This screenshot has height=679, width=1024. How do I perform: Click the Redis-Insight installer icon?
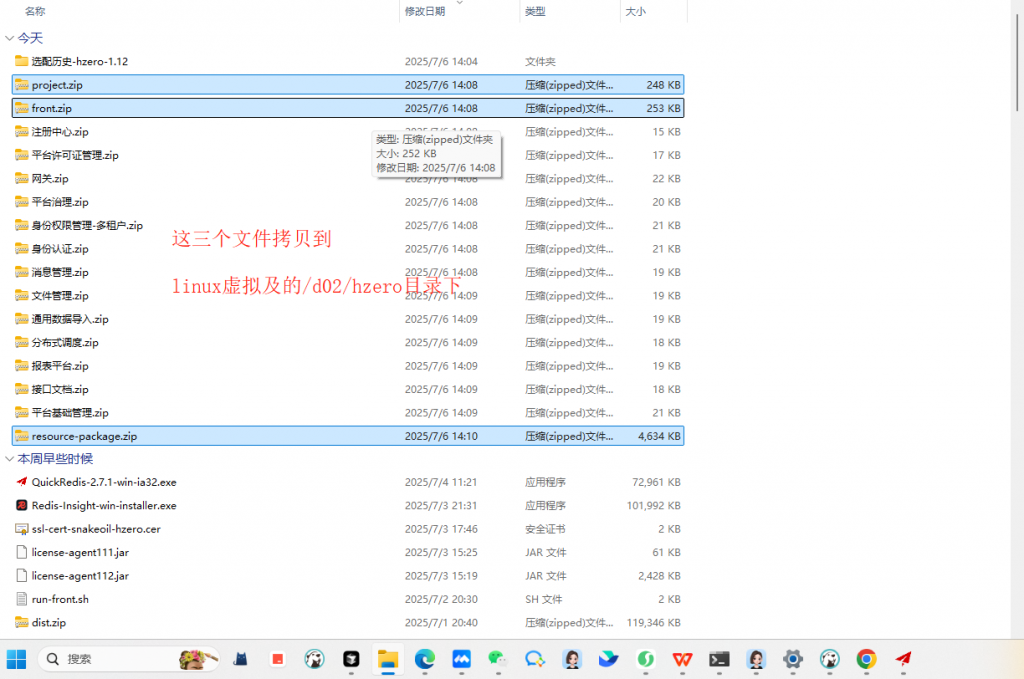(22, 506)
